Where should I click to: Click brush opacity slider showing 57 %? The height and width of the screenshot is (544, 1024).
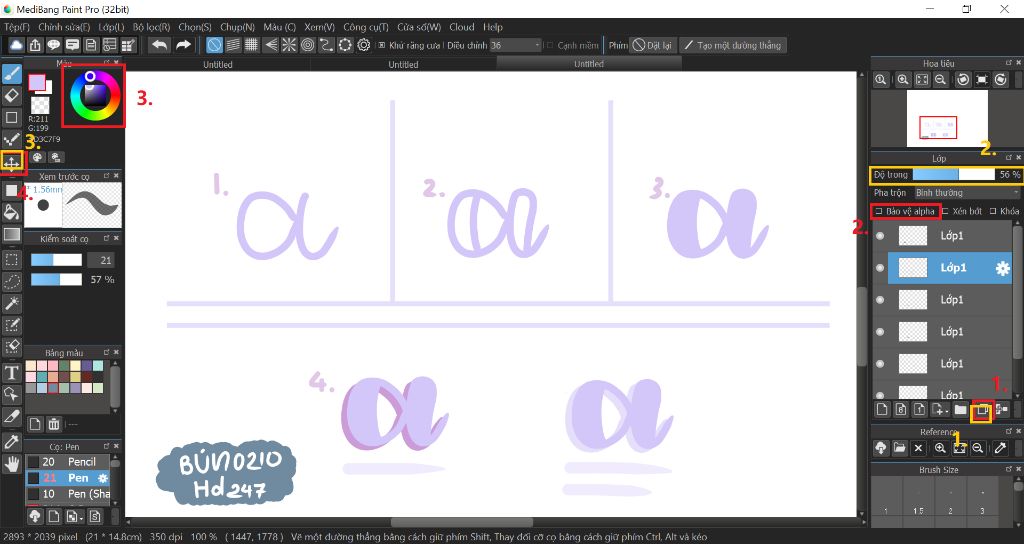pyautogui.click(x=56, y=280)
